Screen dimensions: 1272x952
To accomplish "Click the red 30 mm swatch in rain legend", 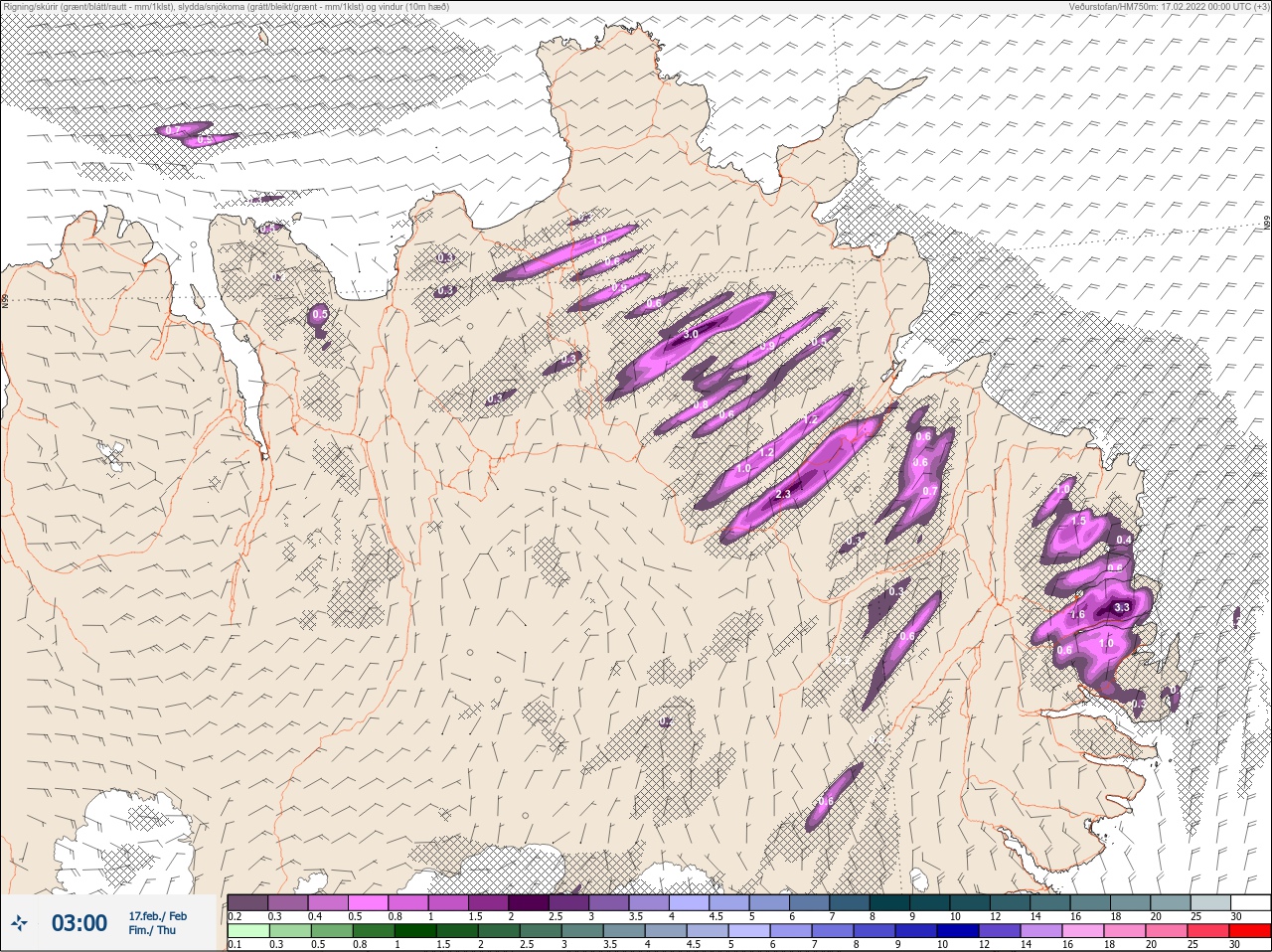I will 1250,932.
